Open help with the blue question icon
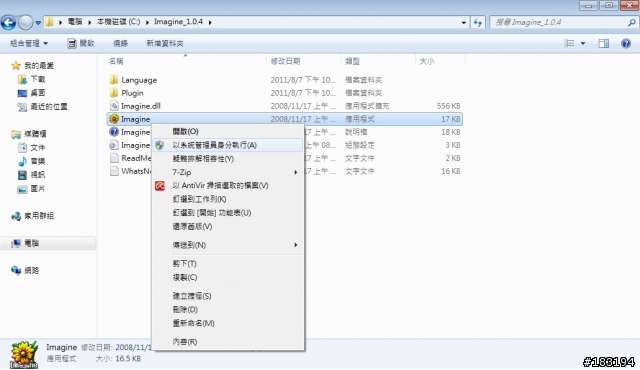640x370 pixels. pos(626,43)
